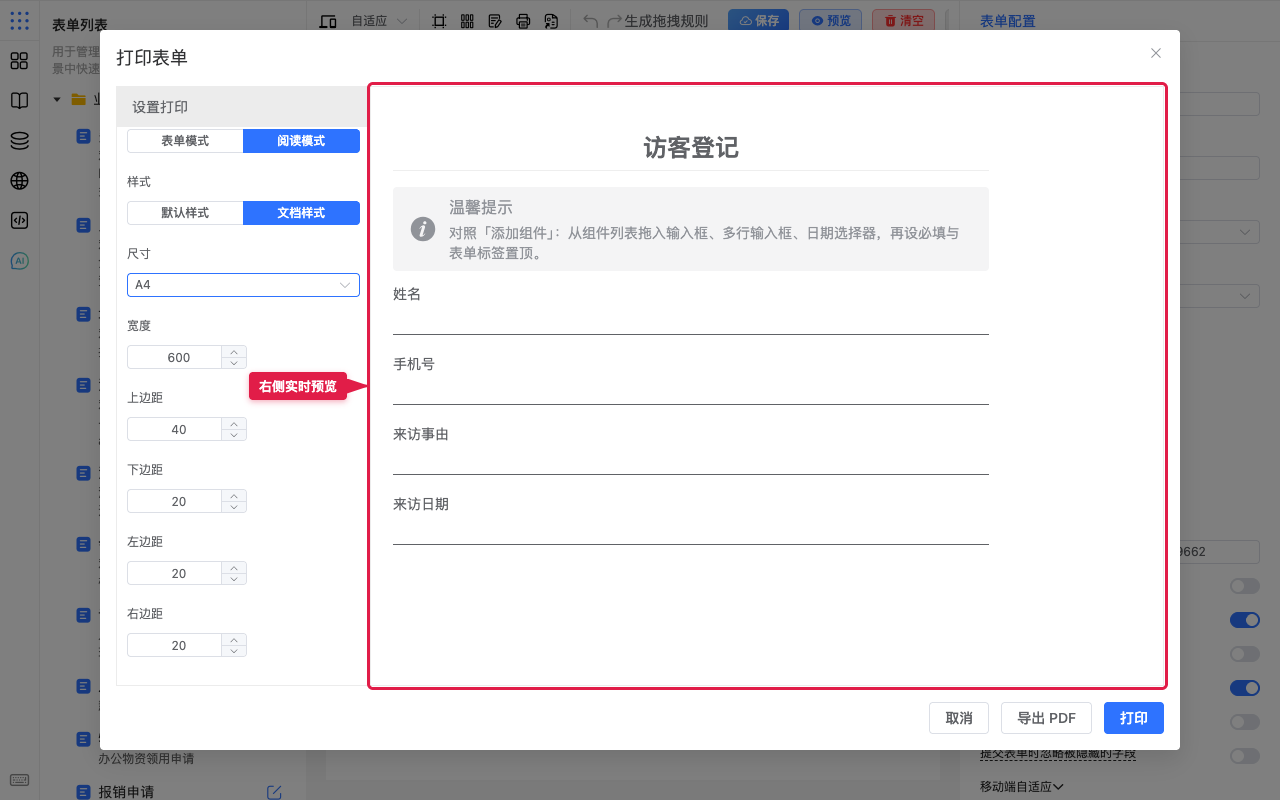Screen dimensions: 1280x800
Task: Click the keyboard icon at sidebar bottom
Action: (19, 780)
